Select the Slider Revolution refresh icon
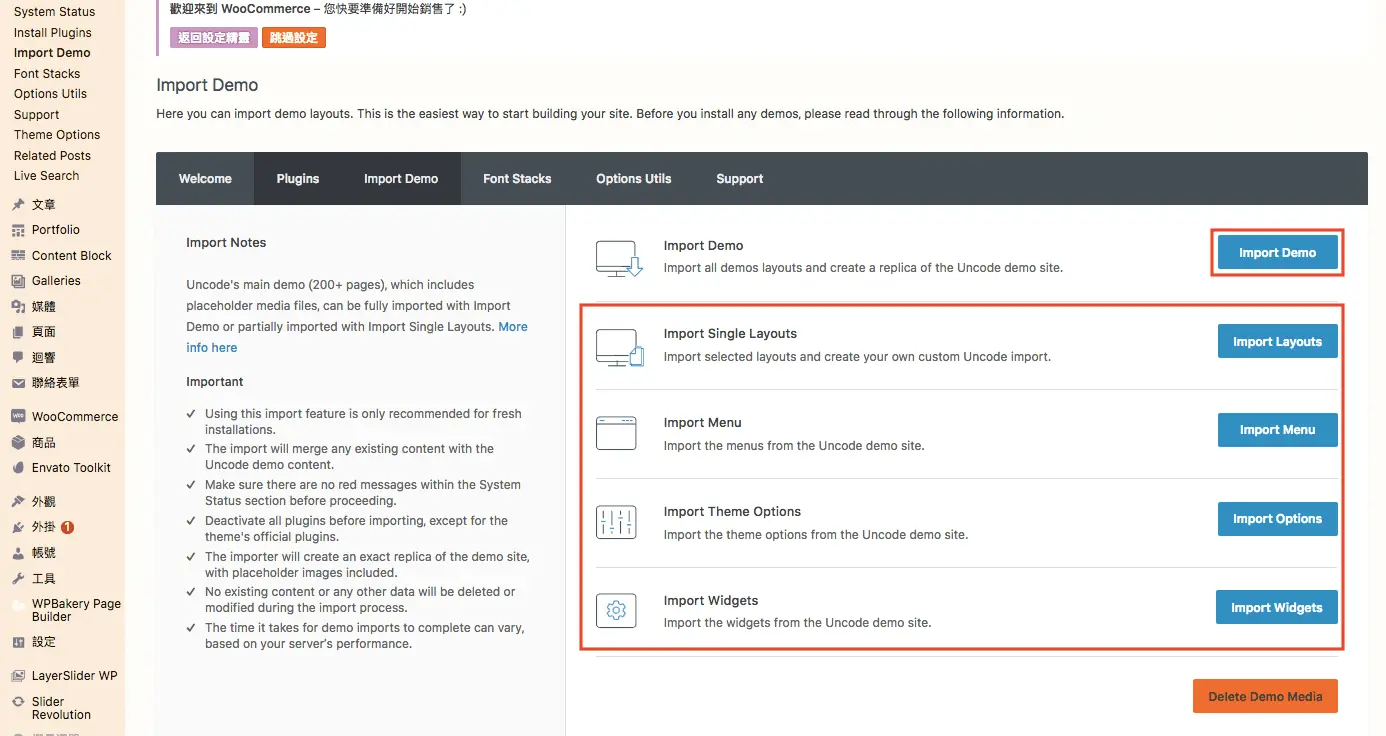 click(18, 702)
